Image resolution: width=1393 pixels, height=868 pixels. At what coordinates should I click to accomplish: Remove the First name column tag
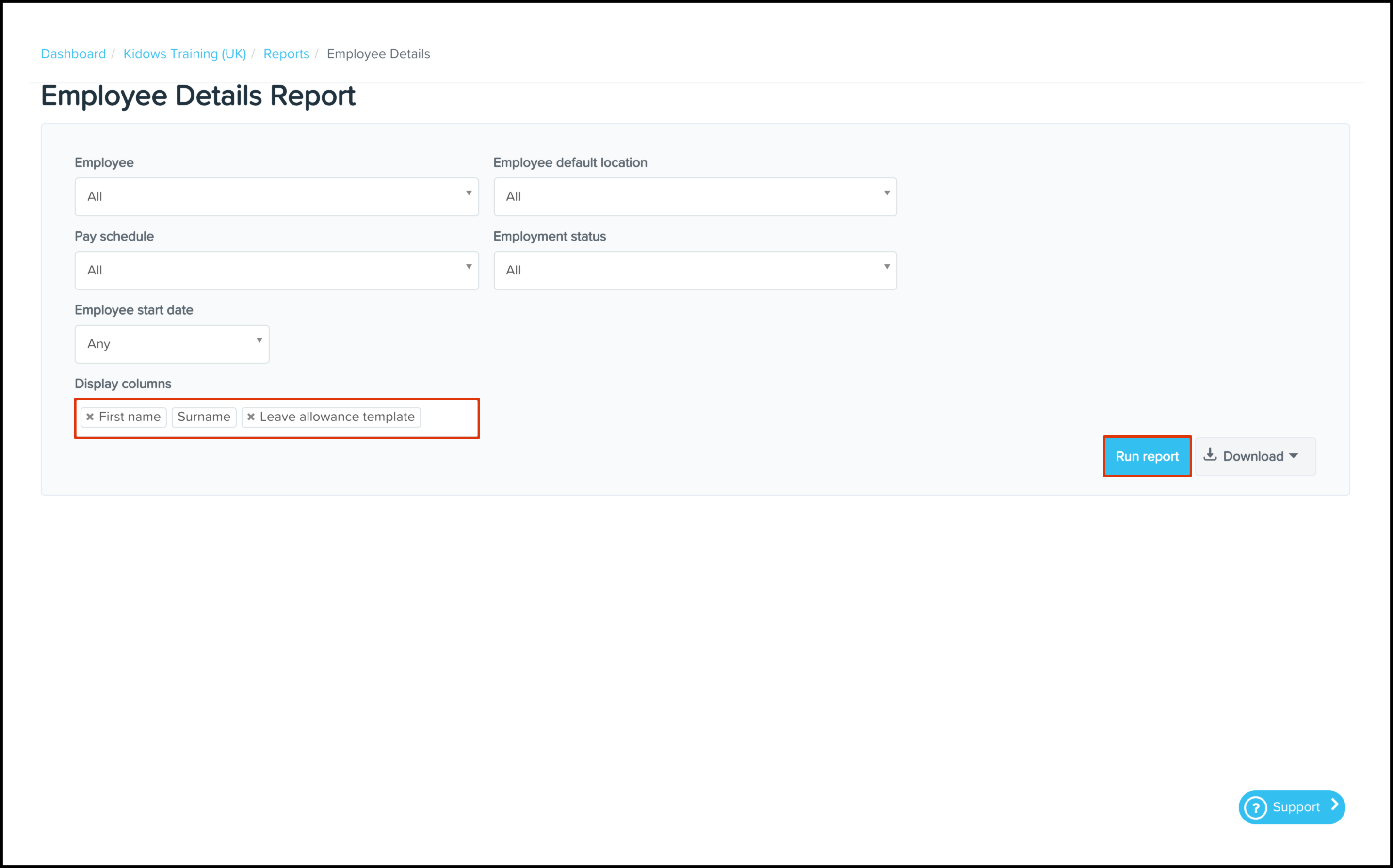point(90,418)
